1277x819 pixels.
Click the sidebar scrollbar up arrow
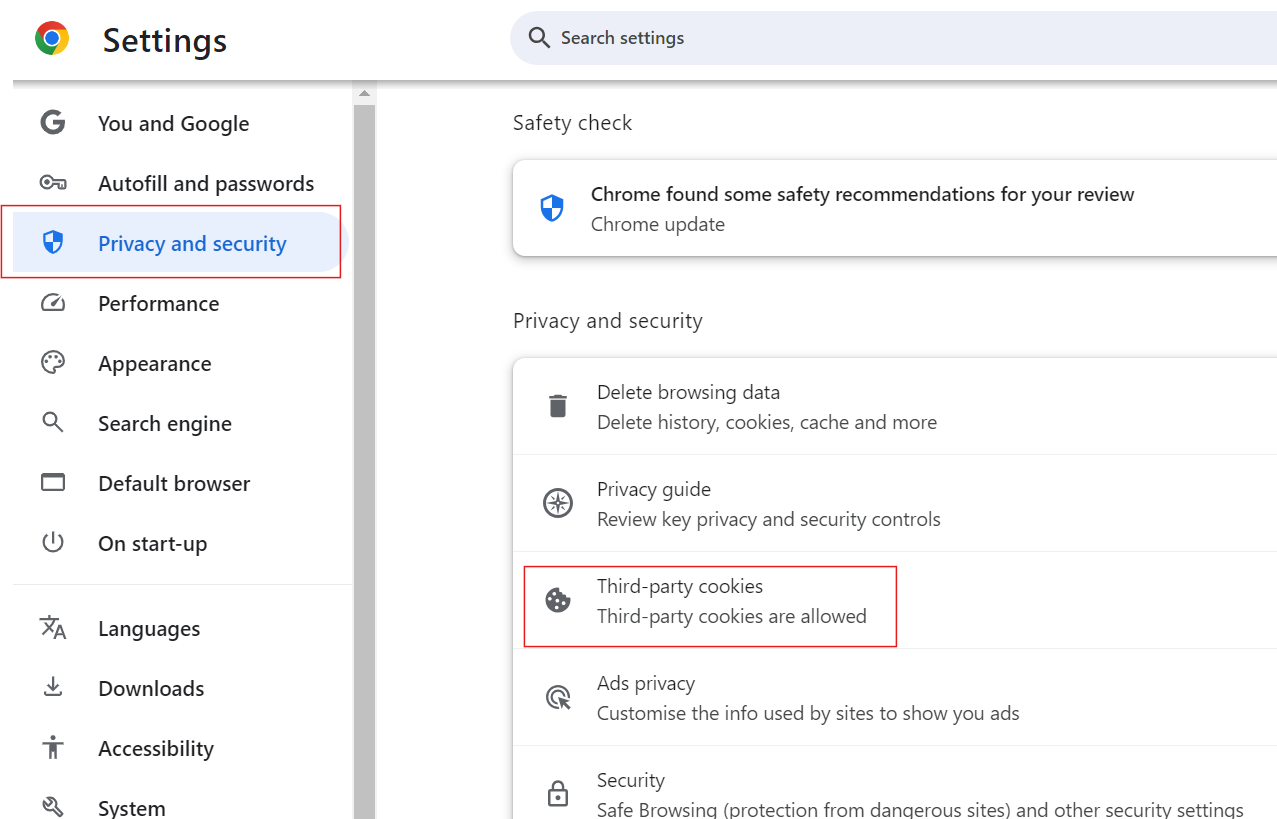coord(364,93)
